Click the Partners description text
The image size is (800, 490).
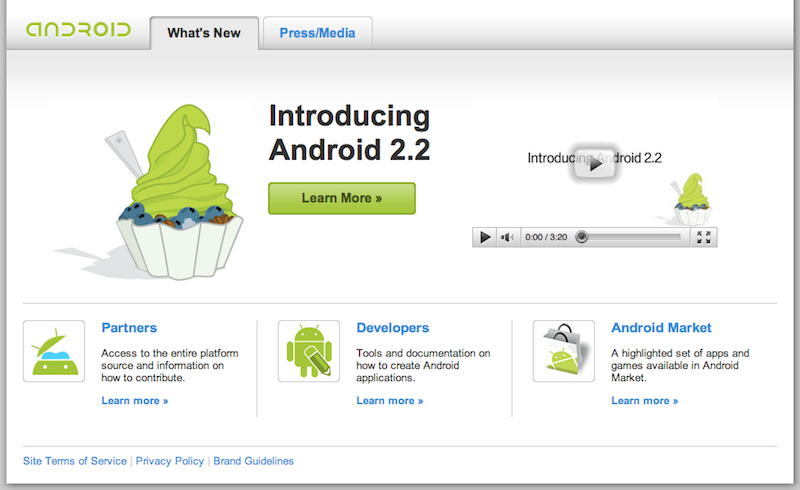coord(170,365)
